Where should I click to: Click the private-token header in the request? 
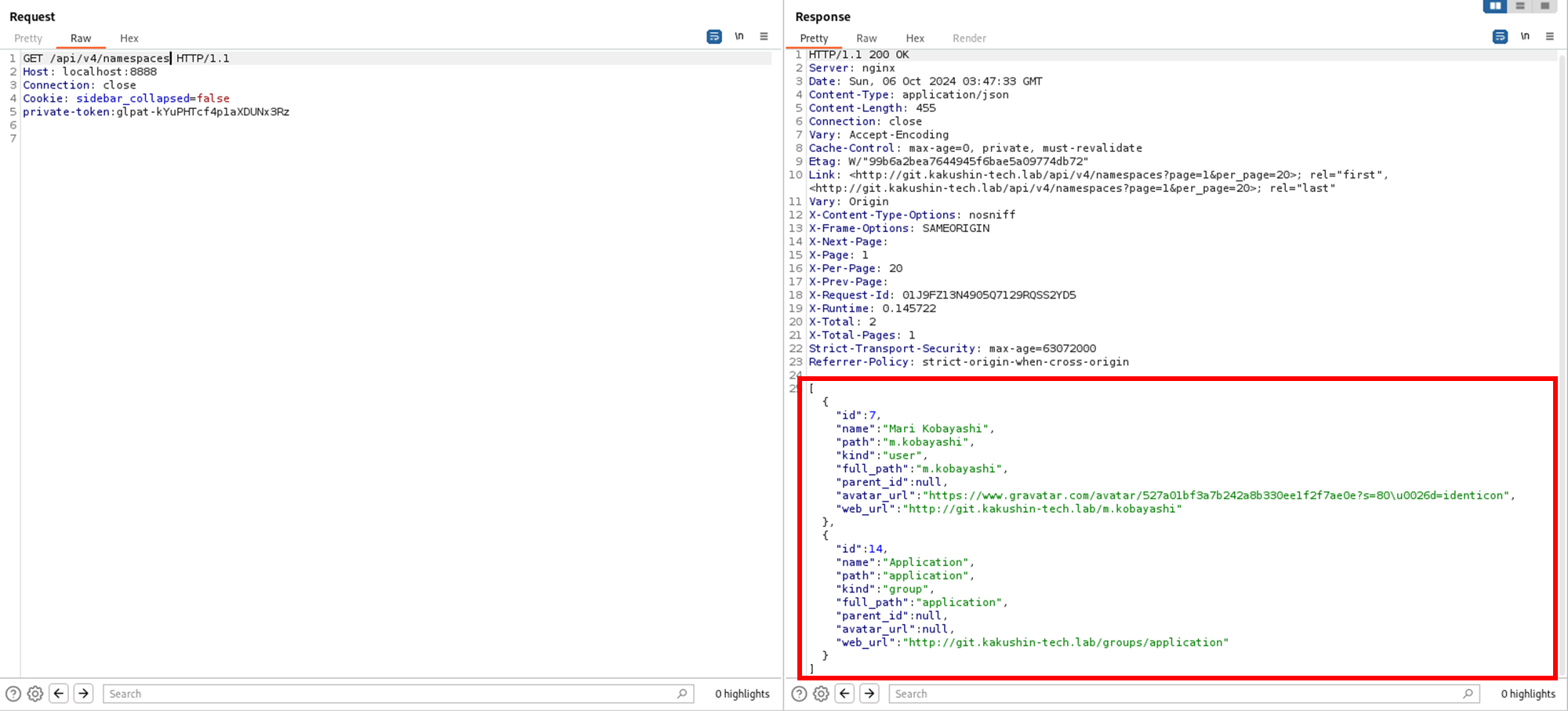pyautogui.click(x=156, y=111)
